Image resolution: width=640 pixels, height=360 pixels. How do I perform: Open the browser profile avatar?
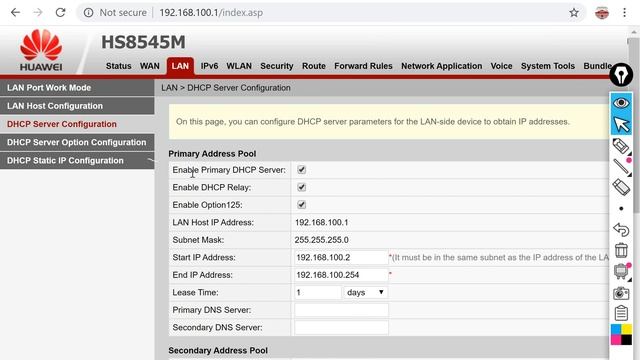(x=602, y=13)
